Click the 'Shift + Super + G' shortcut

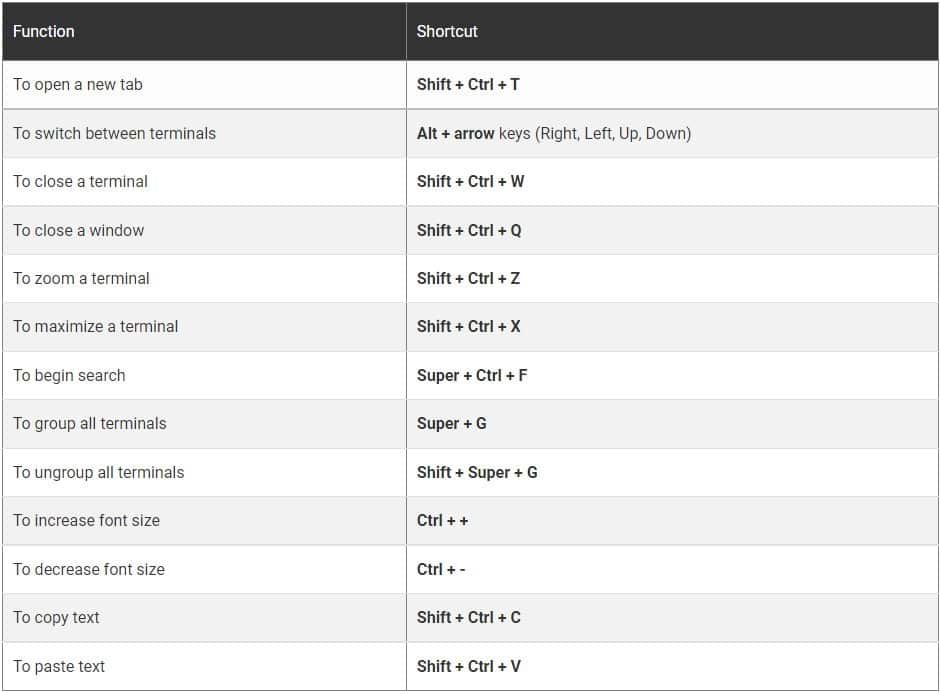(x=477, y=472)
